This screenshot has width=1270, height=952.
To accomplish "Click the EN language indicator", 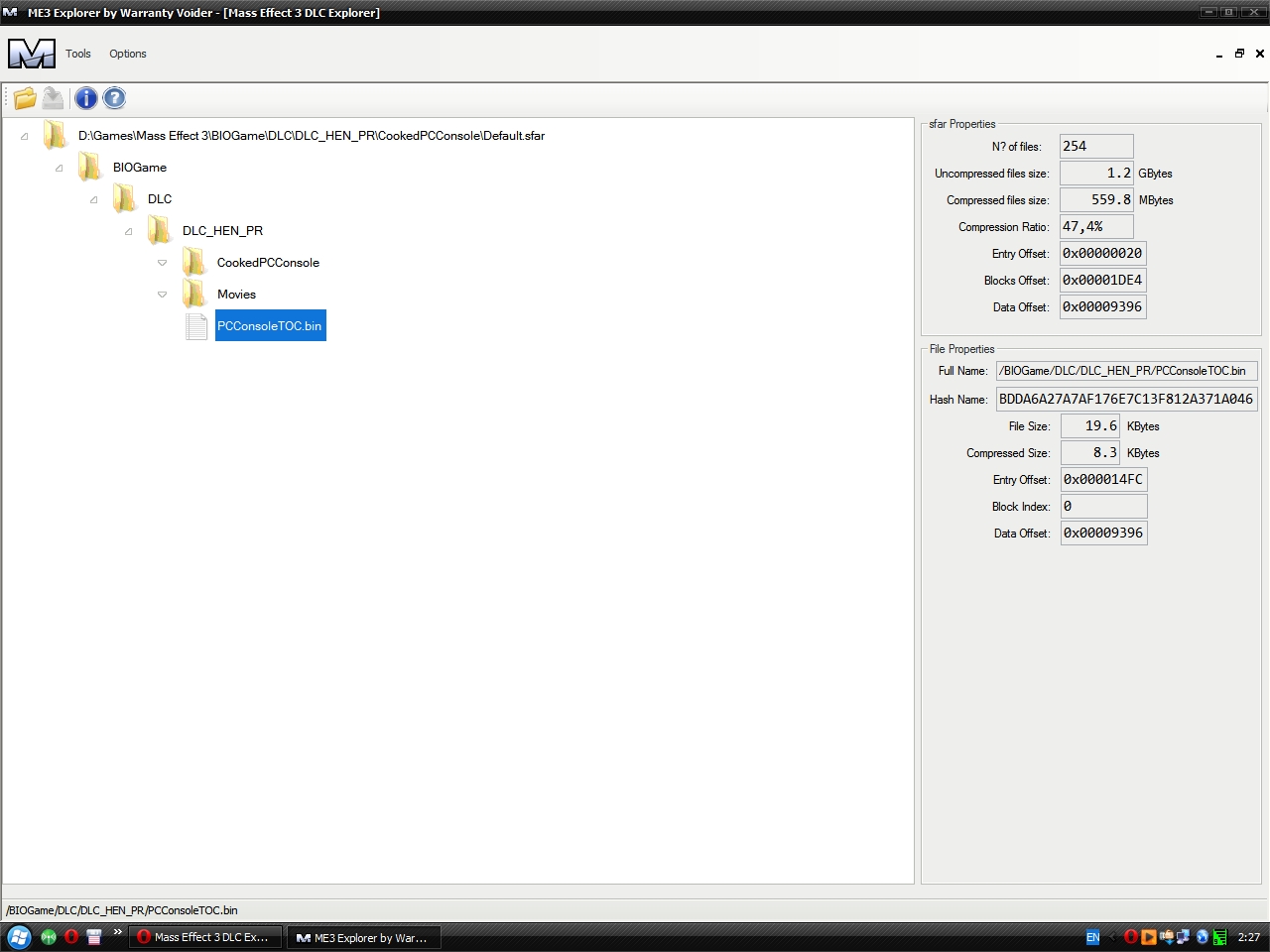I will 1092,937.
